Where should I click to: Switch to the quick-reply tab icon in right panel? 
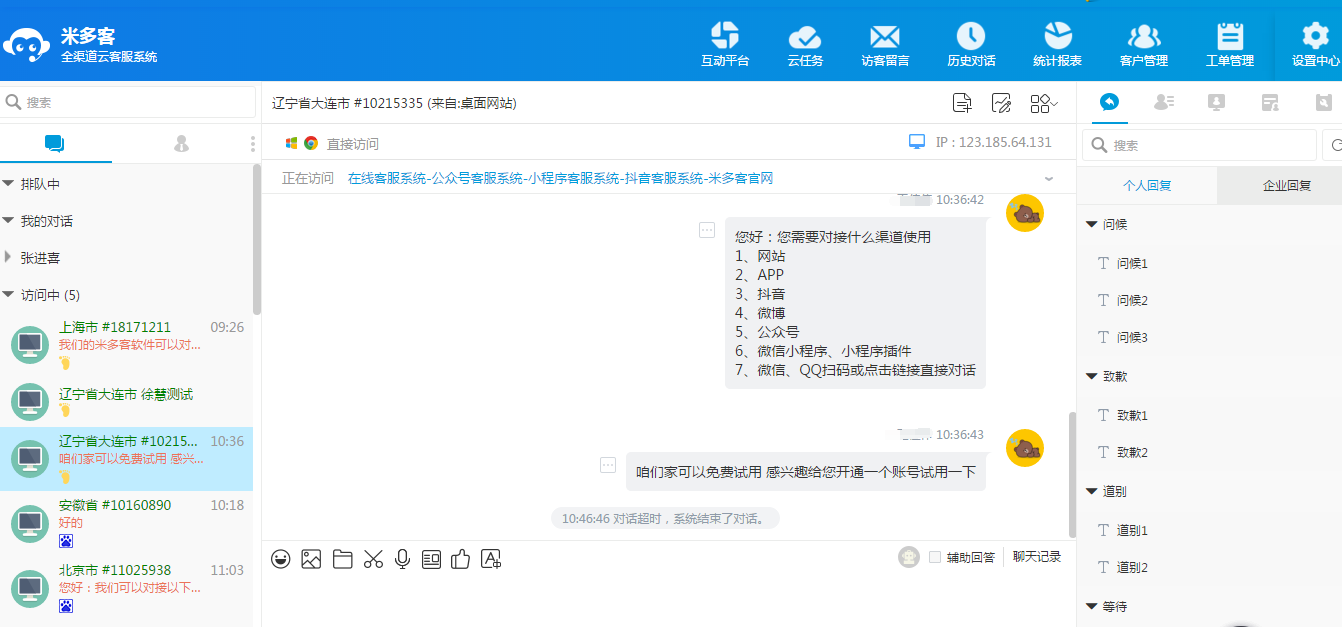pos(1109,101)
